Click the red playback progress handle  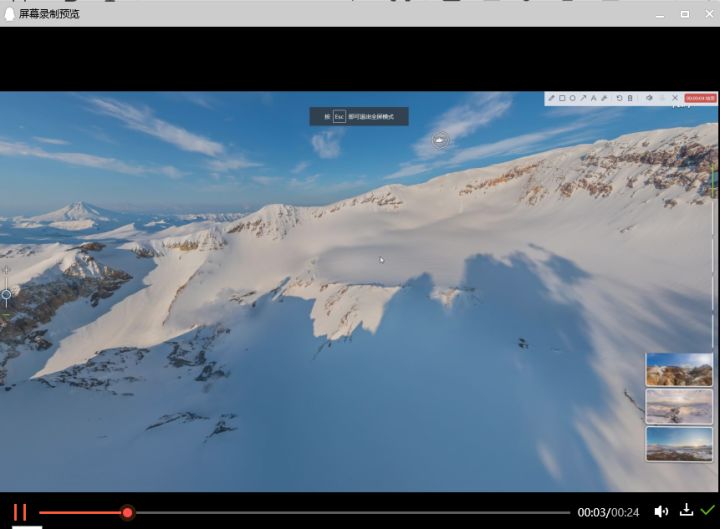[128, 512]
